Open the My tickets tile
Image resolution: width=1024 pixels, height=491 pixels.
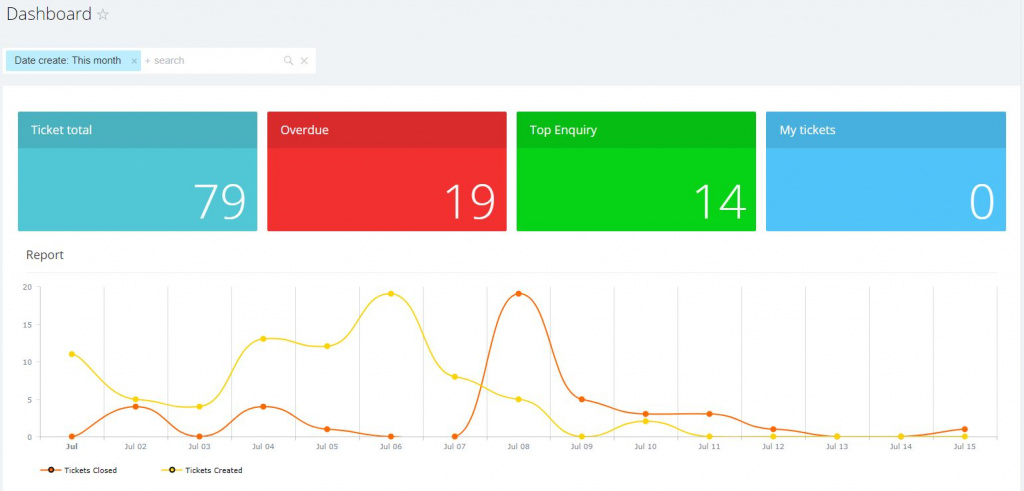(885, 171)
